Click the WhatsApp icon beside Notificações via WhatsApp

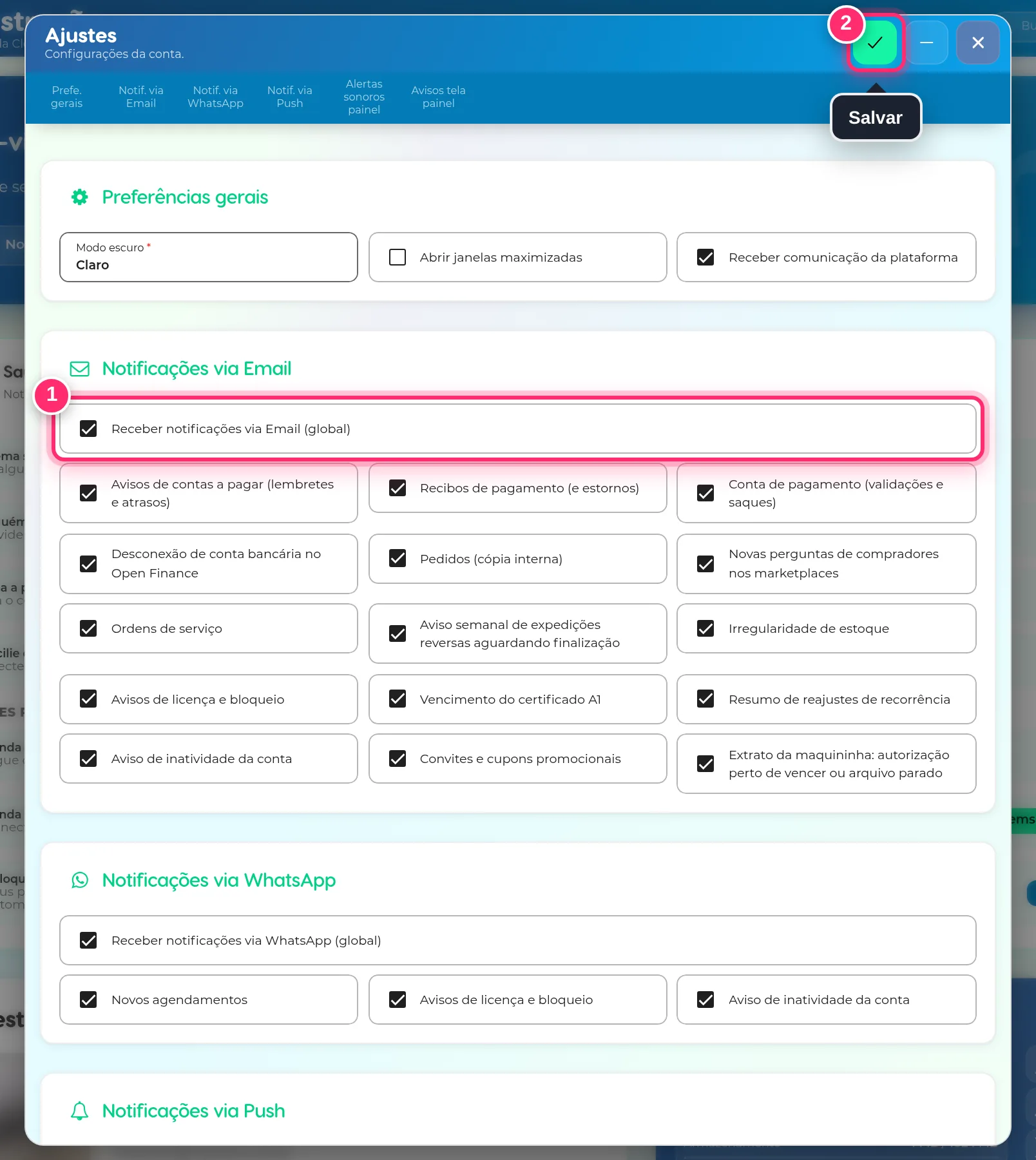coord(80,880)
